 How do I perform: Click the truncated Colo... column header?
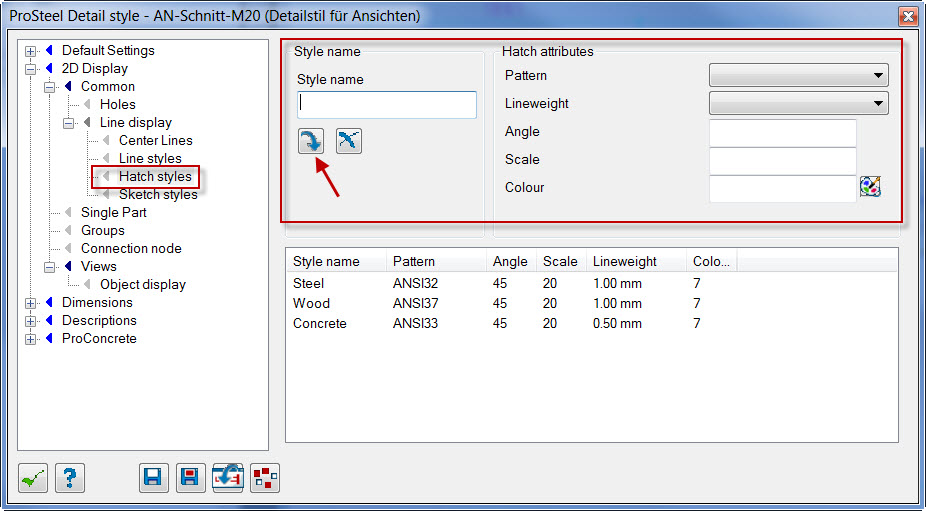[x=711, y=261]
